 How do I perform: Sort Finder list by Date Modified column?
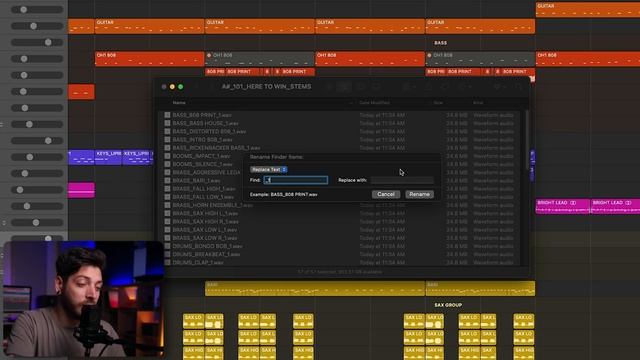pos(374,103)
